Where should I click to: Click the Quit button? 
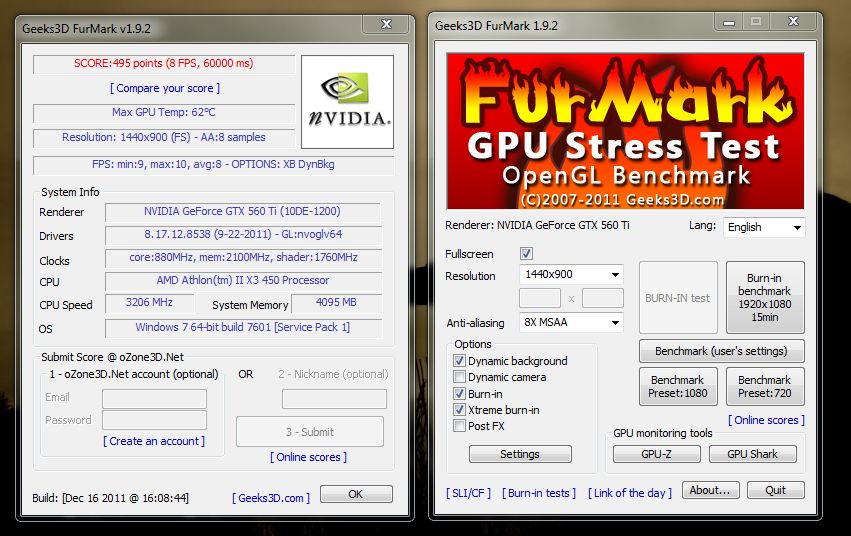click(776, 490)
